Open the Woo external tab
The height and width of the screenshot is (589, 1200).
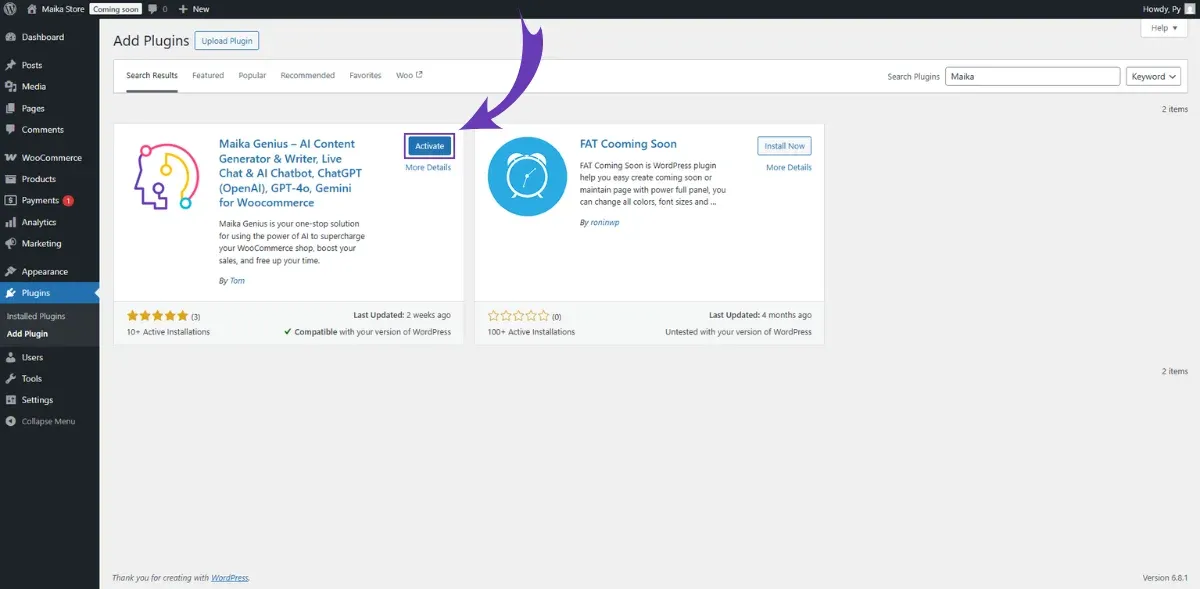(409, 76)
